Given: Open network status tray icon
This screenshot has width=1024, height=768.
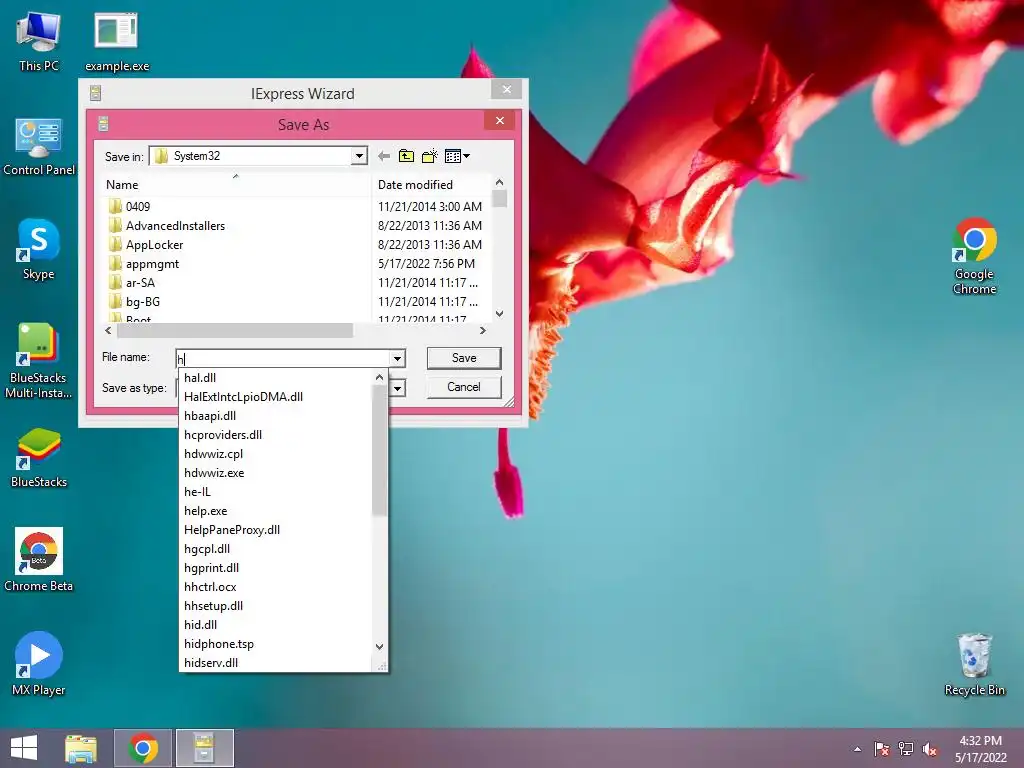Looking at the screenshot, I should (906, 749).
